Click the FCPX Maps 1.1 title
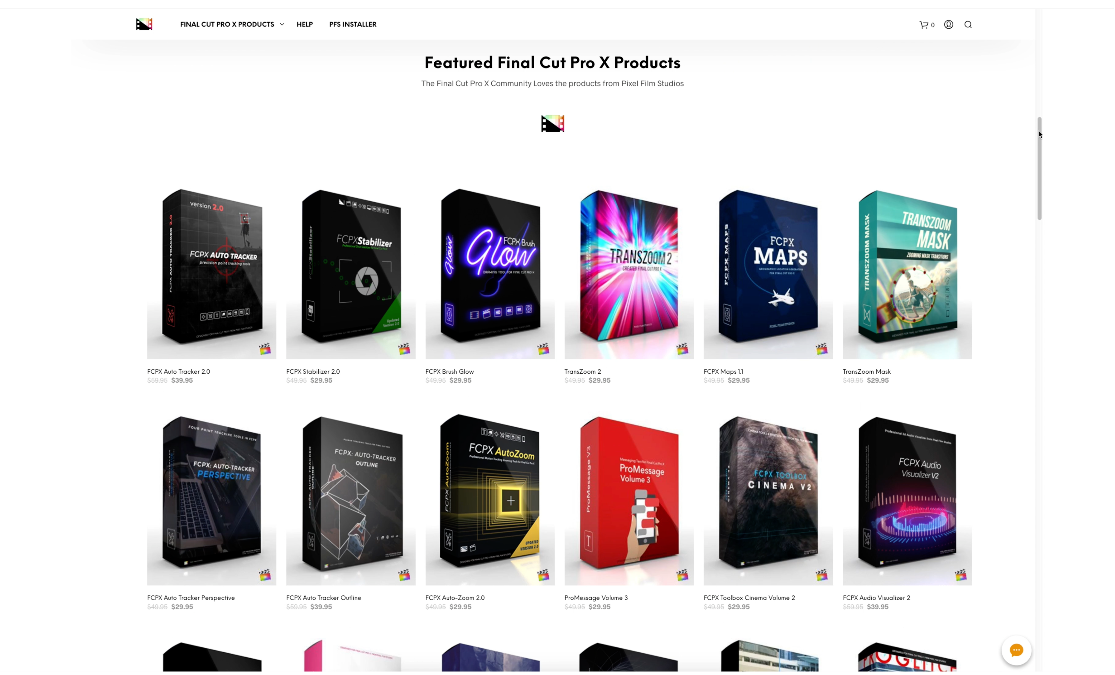 [723, 371]
